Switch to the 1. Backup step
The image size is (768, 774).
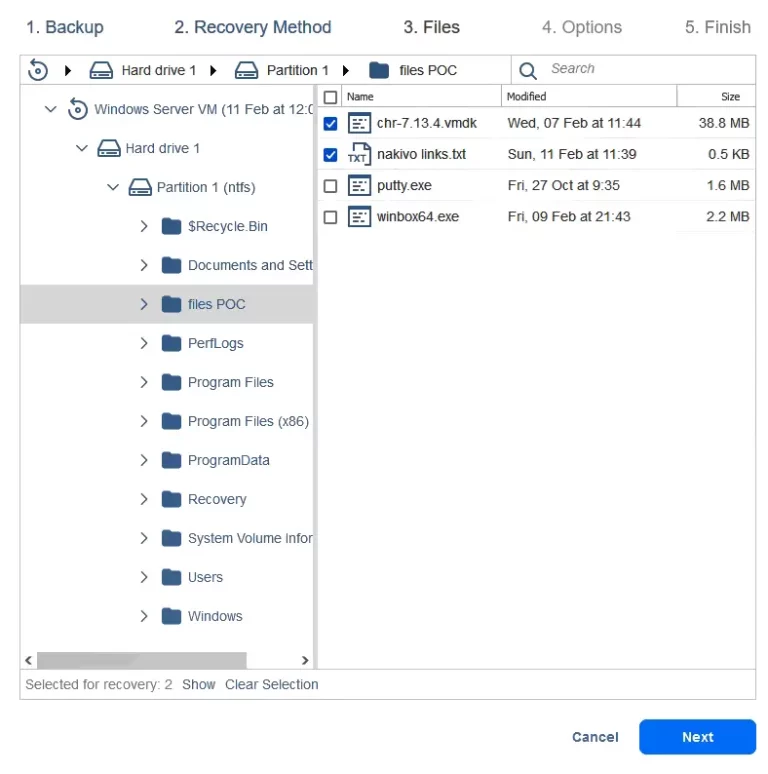(64, 27)
